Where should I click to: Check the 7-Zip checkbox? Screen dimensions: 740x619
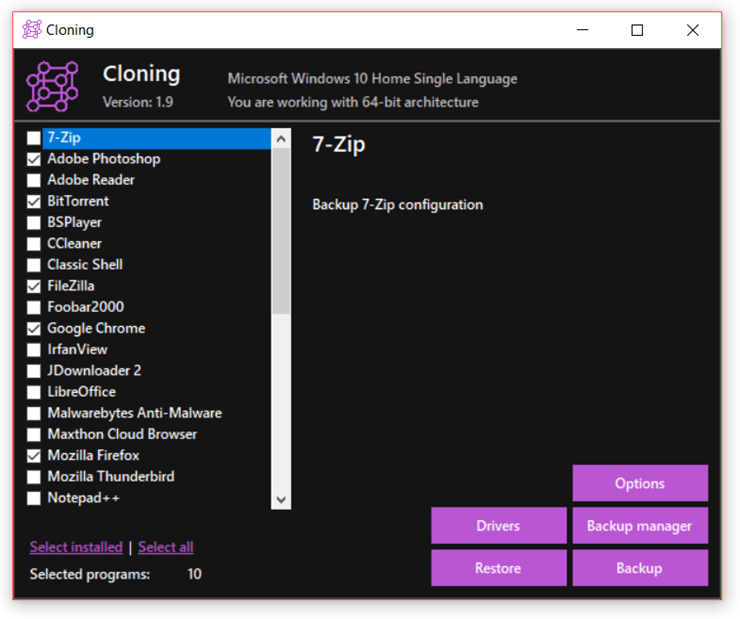click(x=34, y=138)
